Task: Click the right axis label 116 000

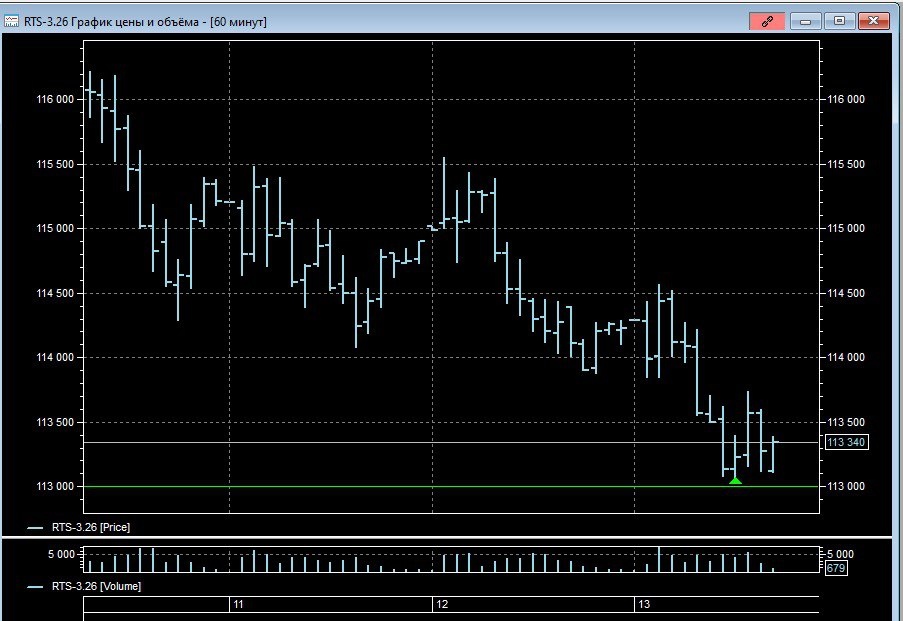Action: tap(846, 99)
